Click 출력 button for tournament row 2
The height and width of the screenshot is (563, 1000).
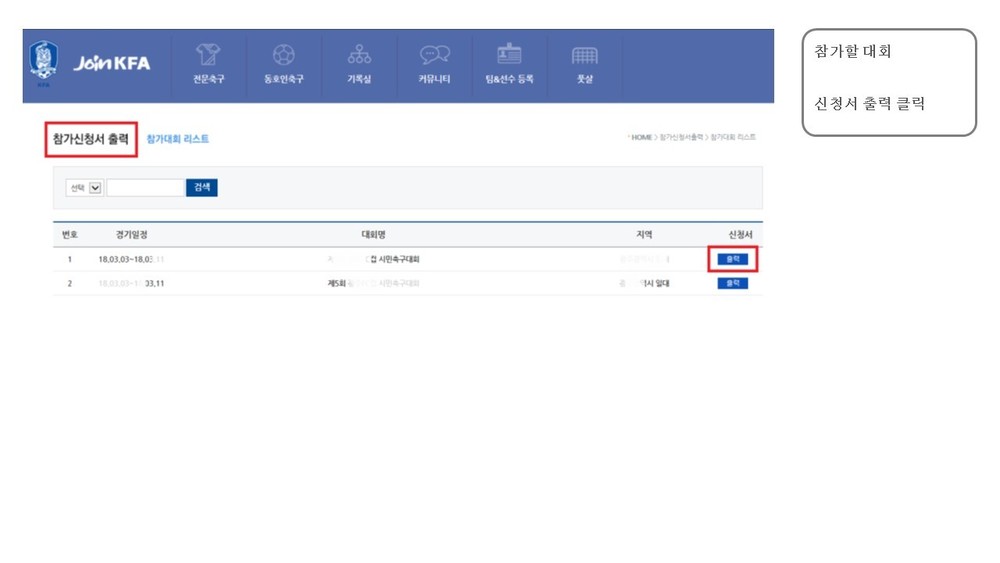pyautogui.click(x=732, y=283)
